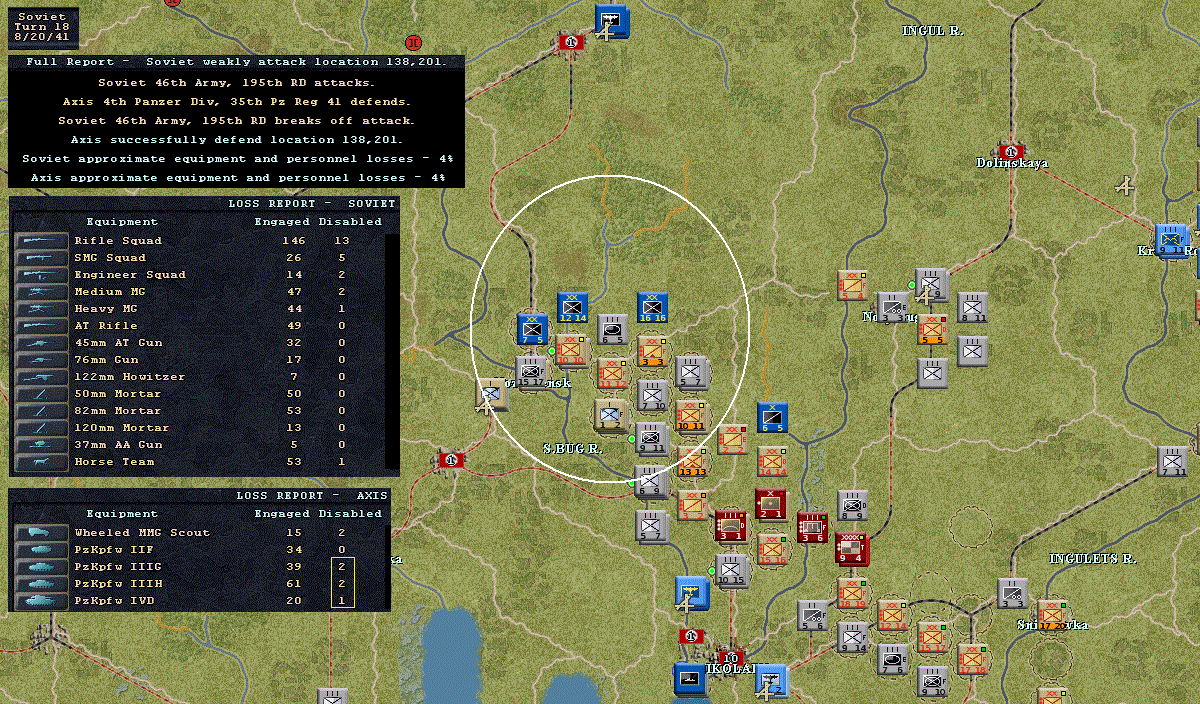Click the red rail marker at Dolinskaya
The width and height of the screenshot is (1200, 704).
tap(1011, 151)
